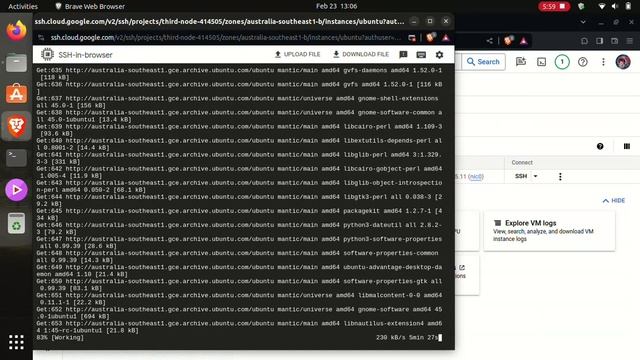Open the three-dot more actions for the VM row
This screenshot has height=360, width=640.
tap(560, 176)
